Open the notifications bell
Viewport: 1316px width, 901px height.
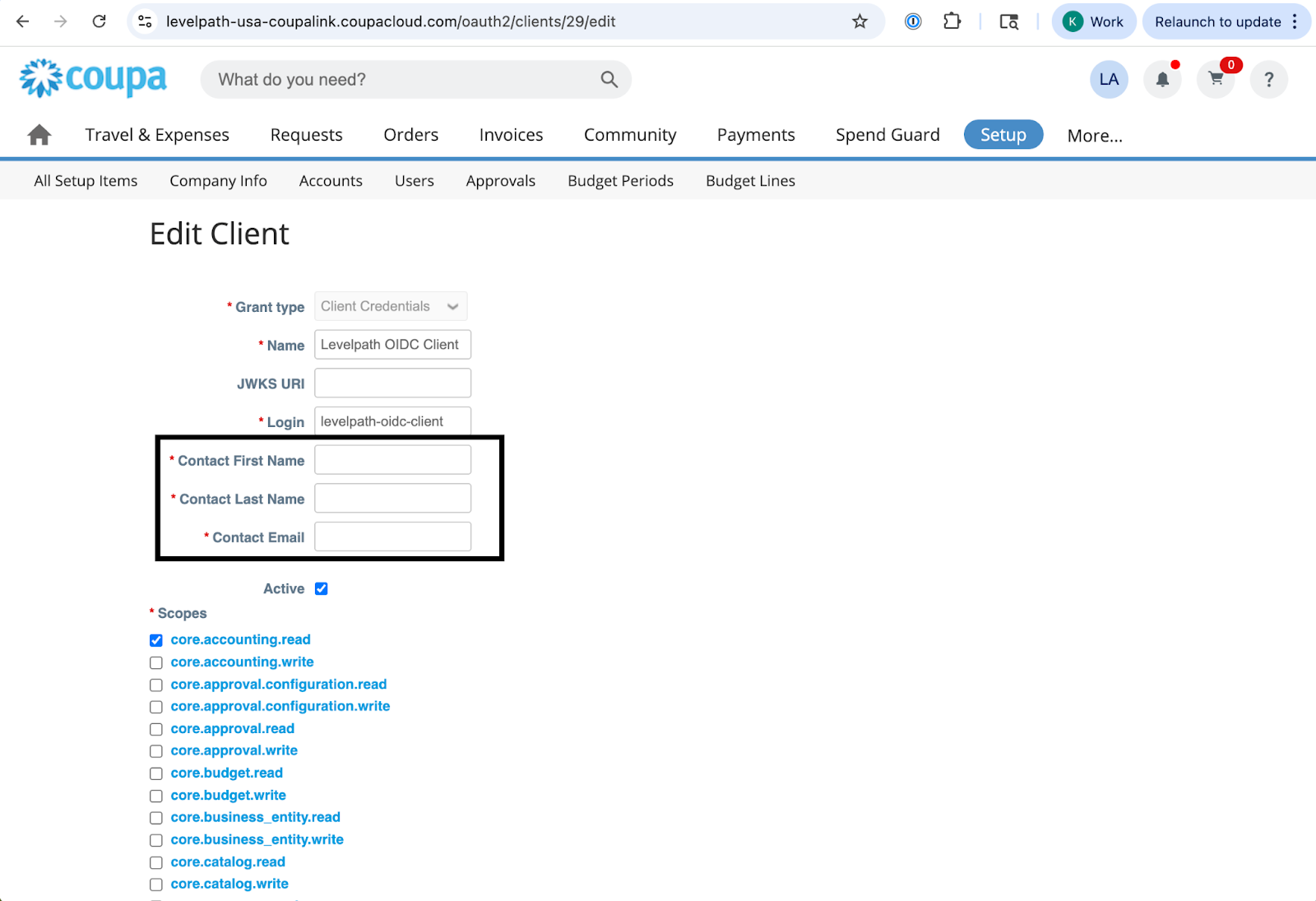[1162, 80]
